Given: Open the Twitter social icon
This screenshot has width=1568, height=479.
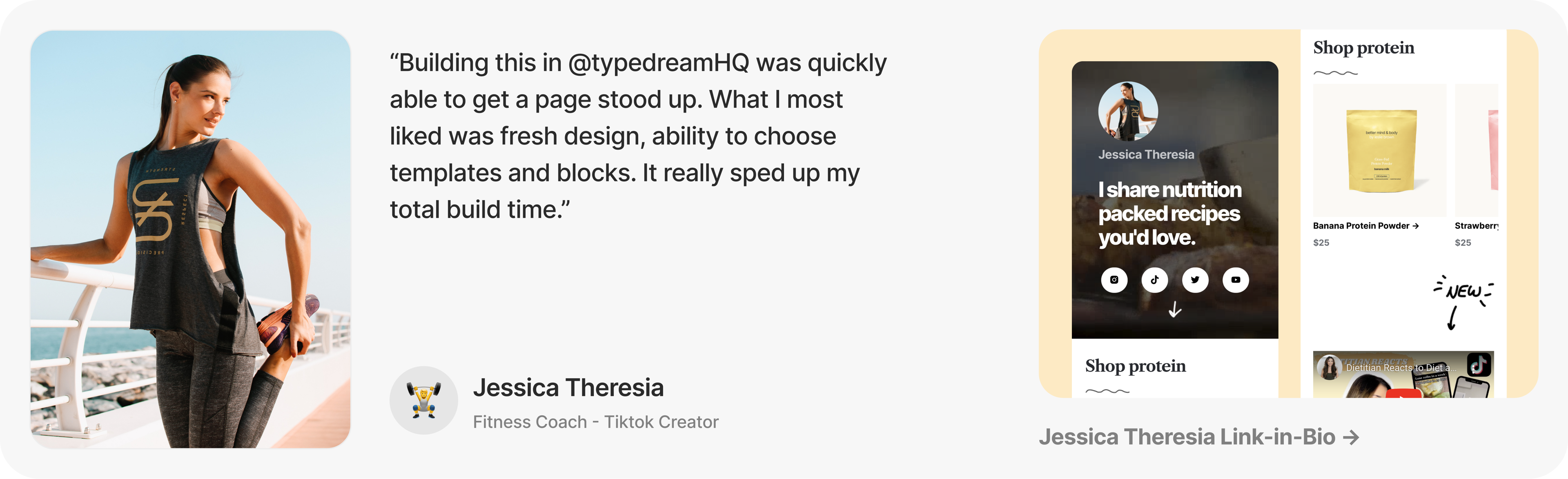Looking at the screenshot, I should click(1195, 280).
